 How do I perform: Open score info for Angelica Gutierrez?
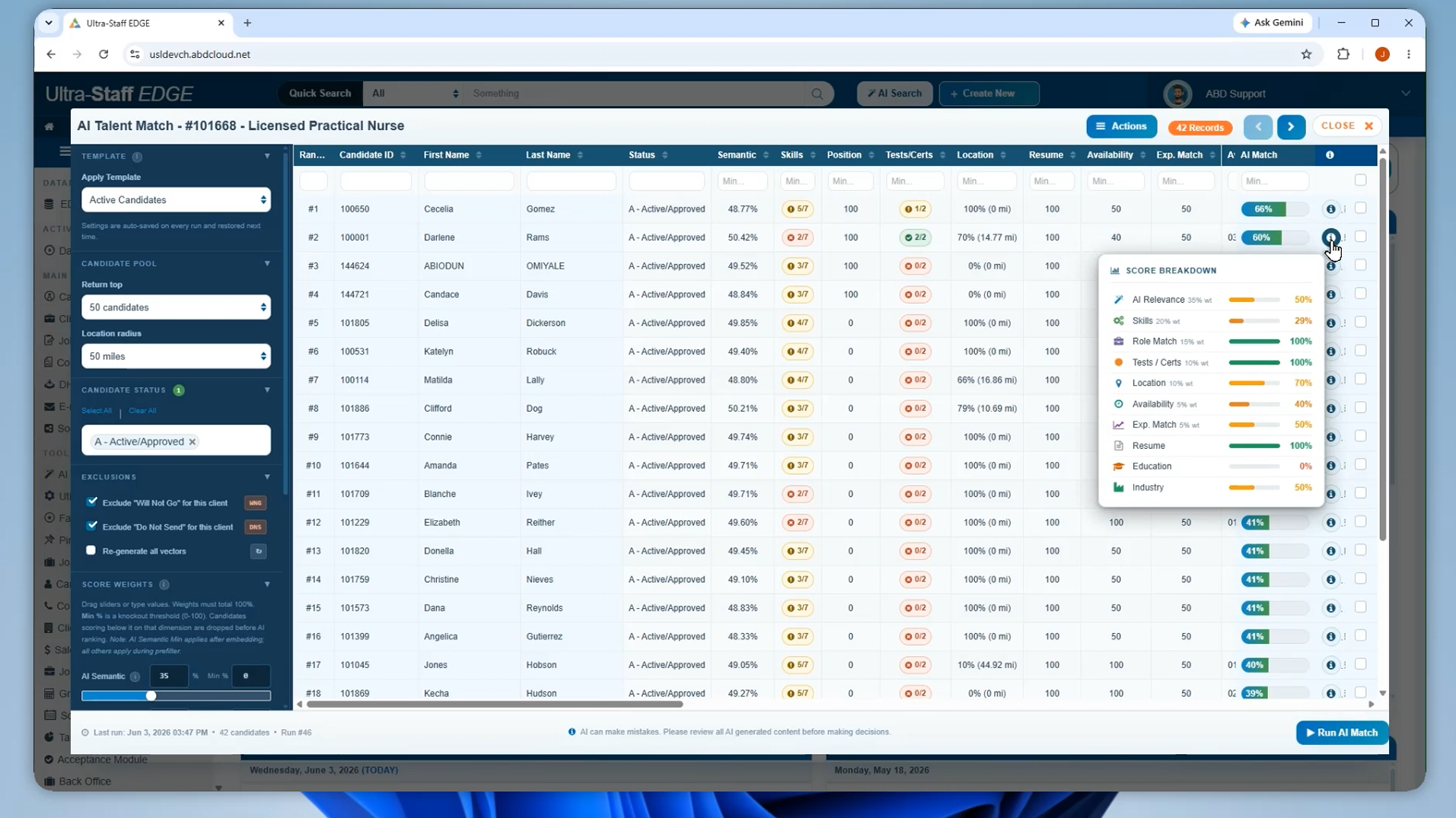(1330, 637)
